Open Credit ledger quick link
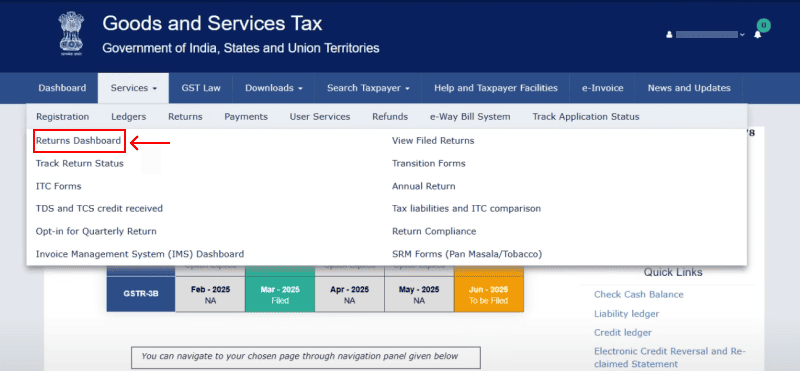Image resolution: width=800 pixels, height=371 pixels. [x=622, y=333]
